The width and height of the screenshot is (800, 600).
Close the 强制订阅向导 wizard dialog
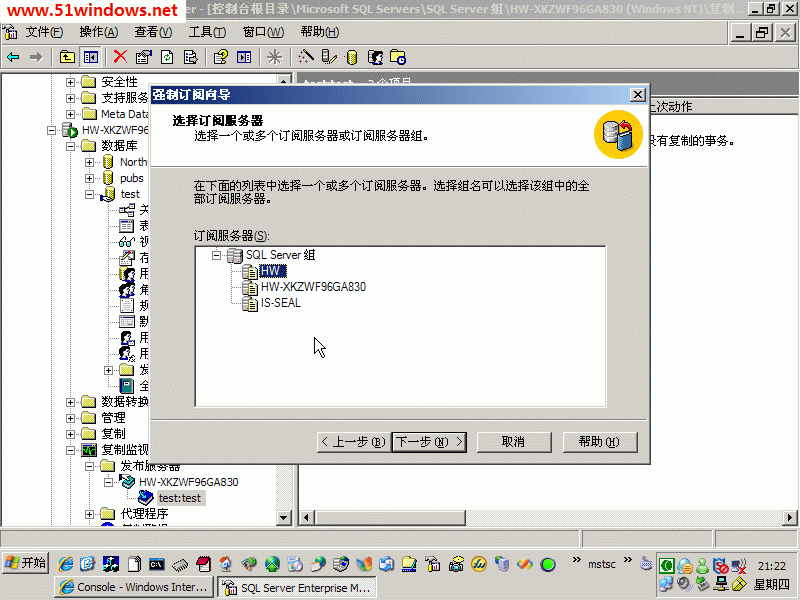[637, 95]
